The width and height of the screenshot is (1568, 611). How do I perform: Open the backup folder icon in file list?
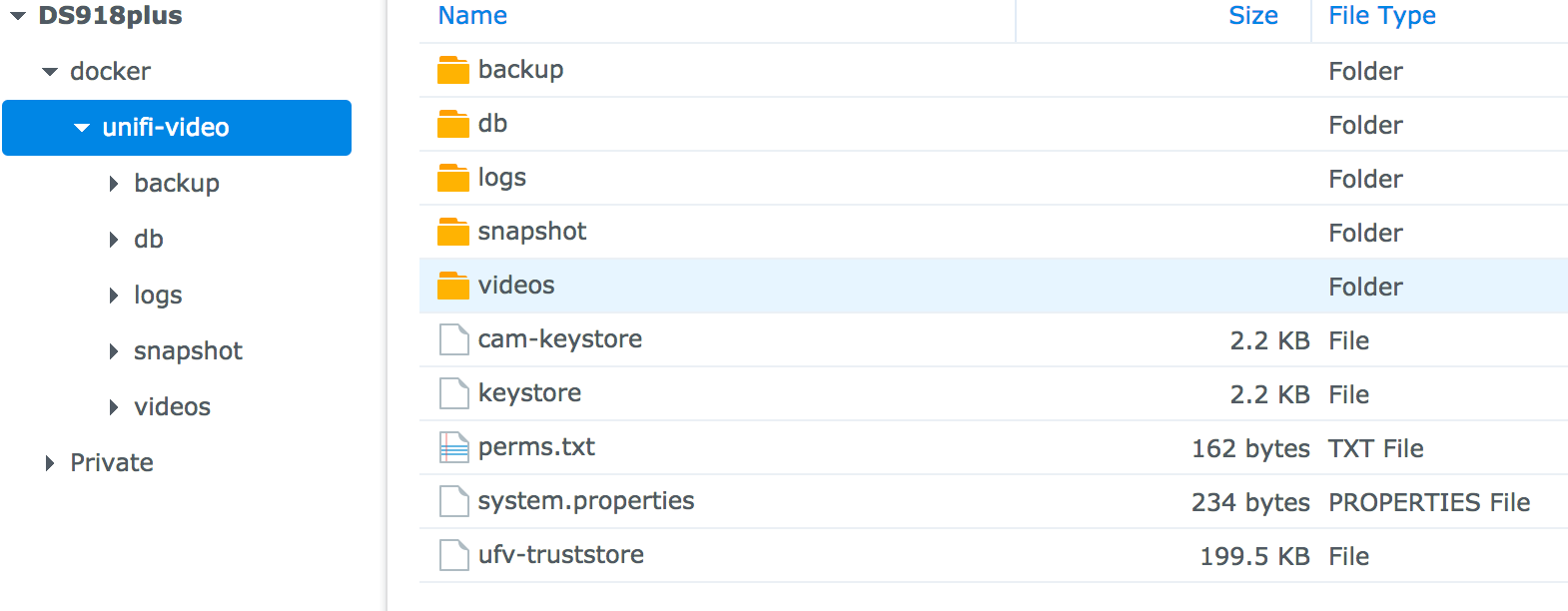(x=453, y=70)
